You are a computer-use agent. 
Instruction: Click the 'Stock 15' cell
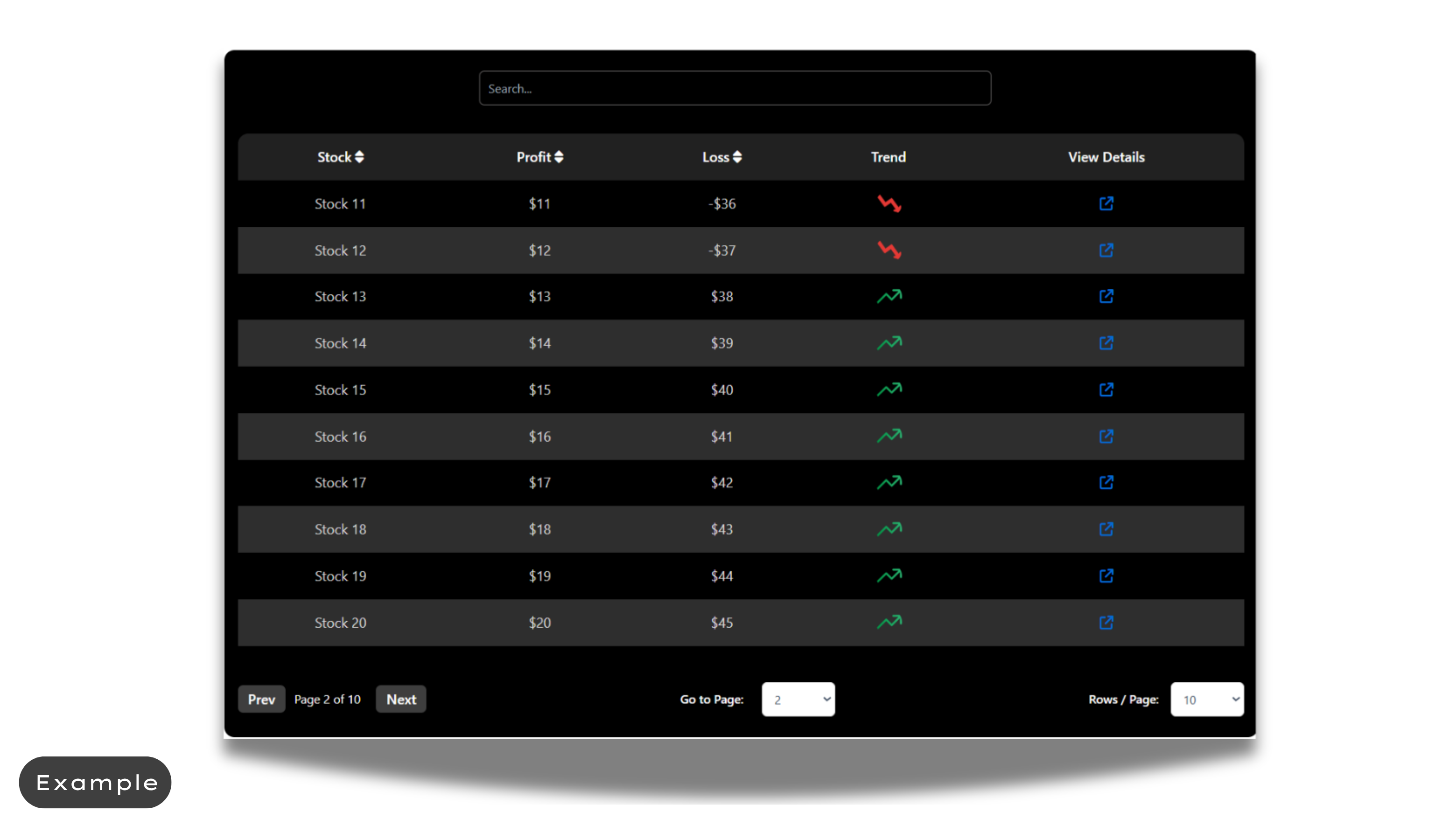(x=340, y=390)
